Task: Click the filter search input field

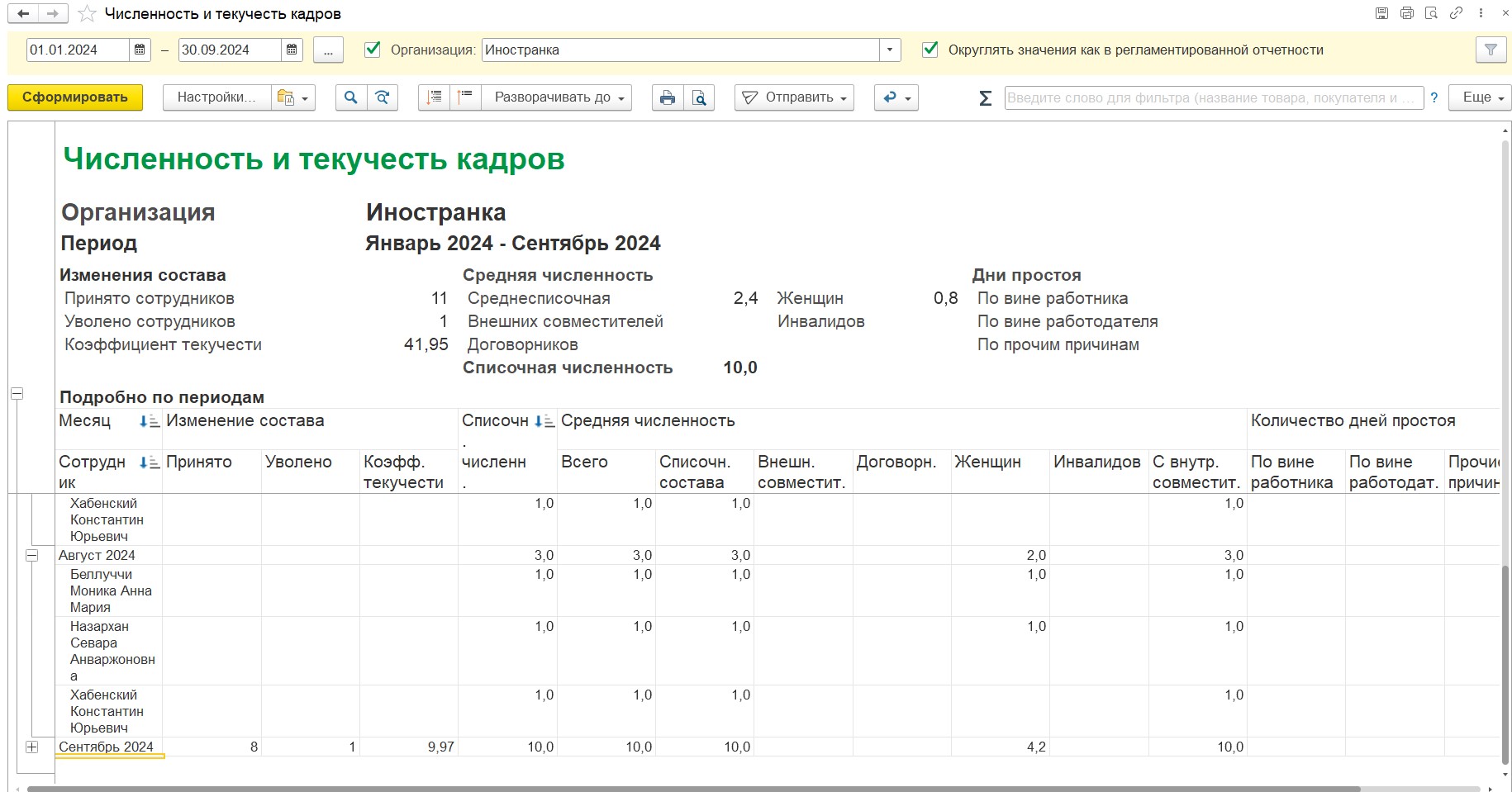Action: tap(1213, 97)
